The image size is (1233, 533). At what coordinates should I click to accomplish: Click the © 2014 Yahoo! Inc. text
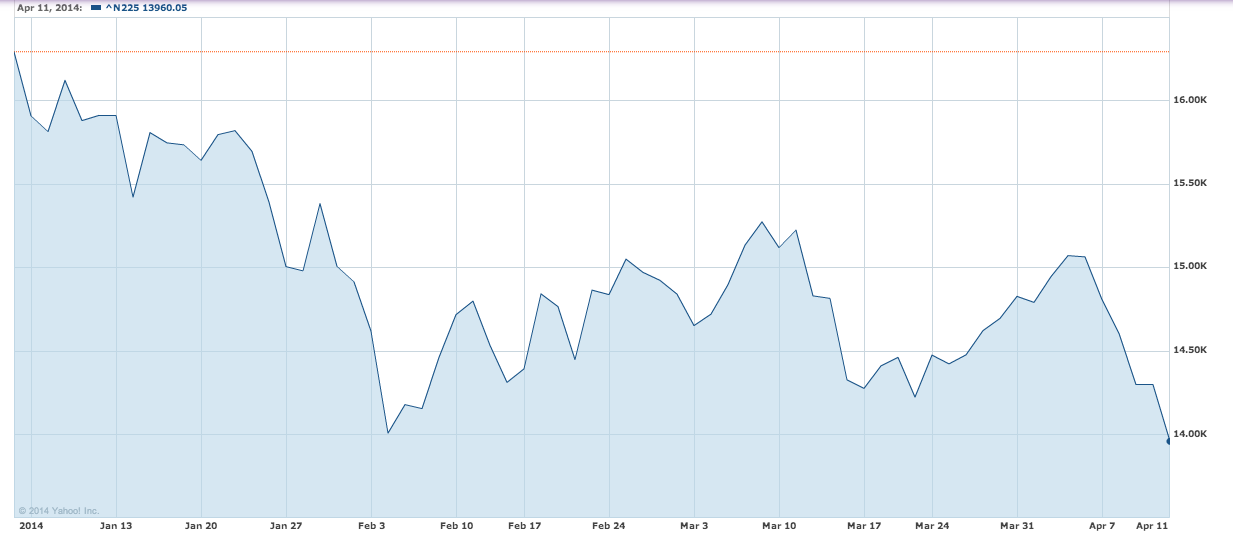(57, 510)
